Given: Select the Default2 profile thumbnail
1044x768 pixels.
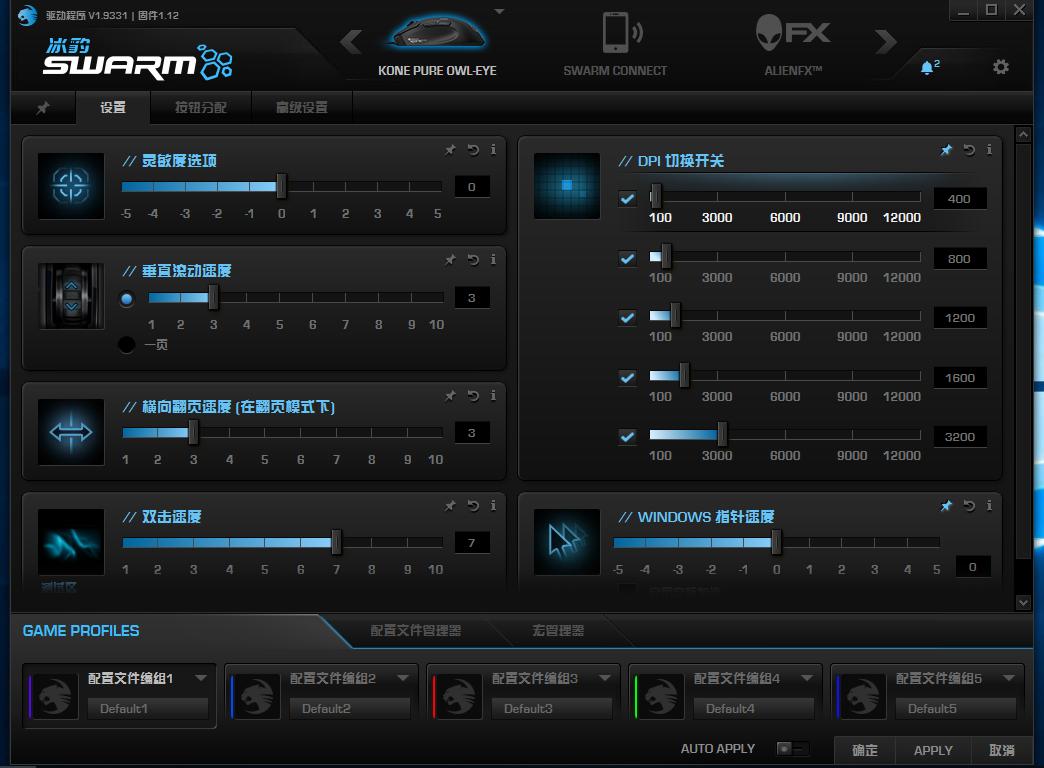Looking at the screenshot, I should click(256, 696).
